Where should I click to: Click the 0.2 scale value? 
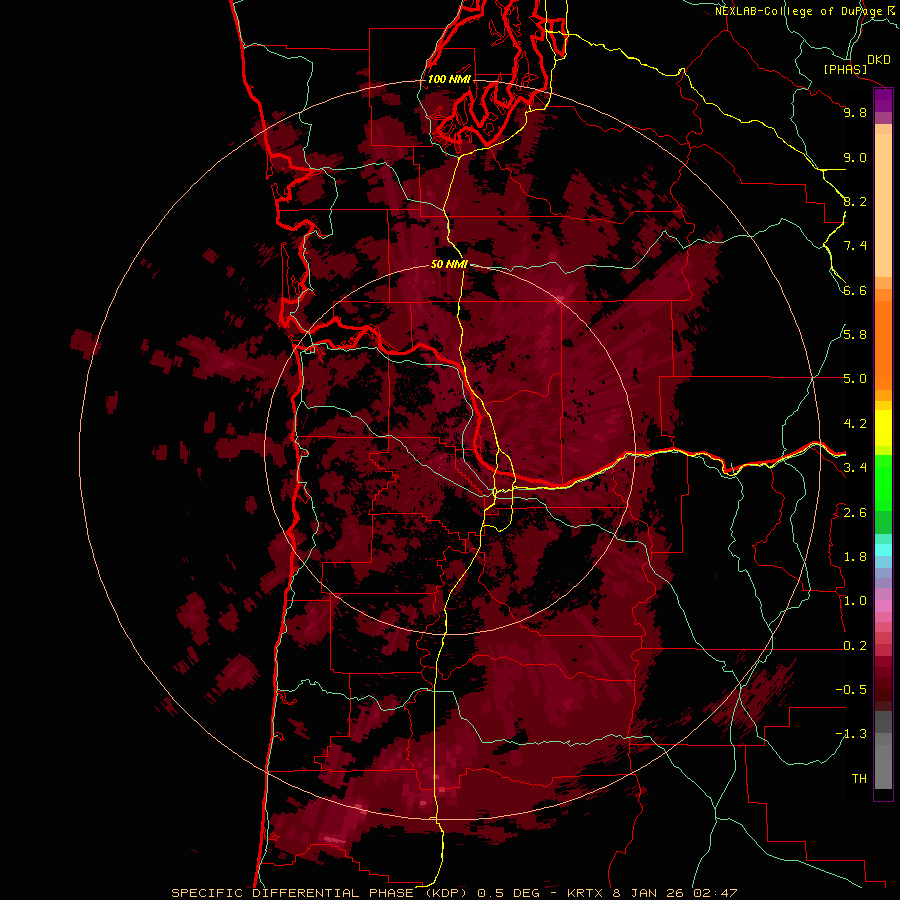(x=855, y=646)
